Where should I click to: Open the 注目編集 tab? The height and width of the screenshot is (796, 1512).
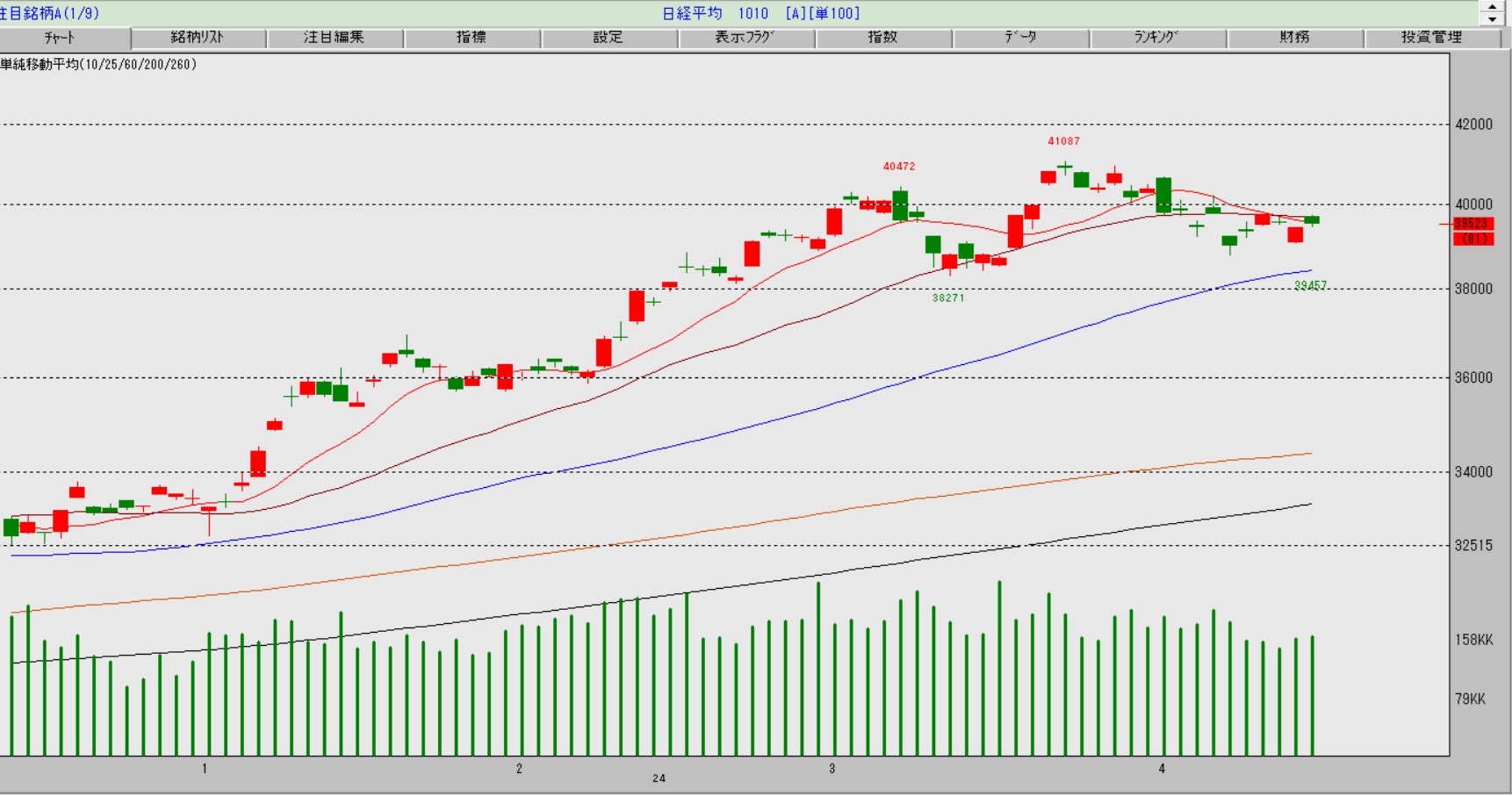tap(335, 38)
